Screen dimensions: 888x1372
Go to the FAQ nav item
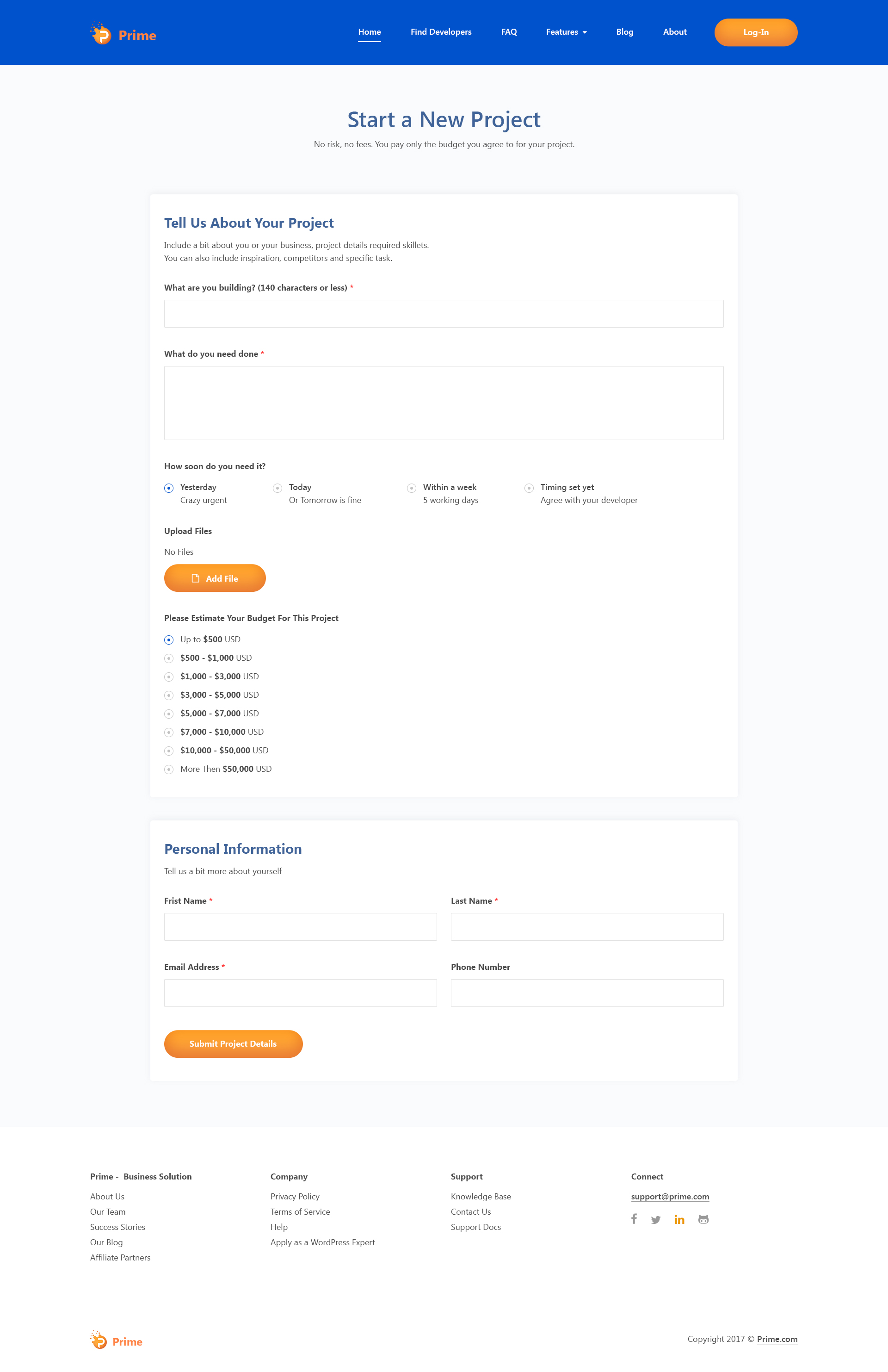tap(509, 32)
